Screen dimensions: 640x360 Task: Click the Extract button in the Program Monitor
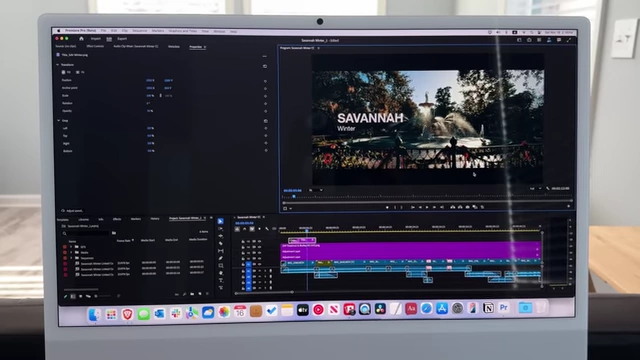point(460,207)
